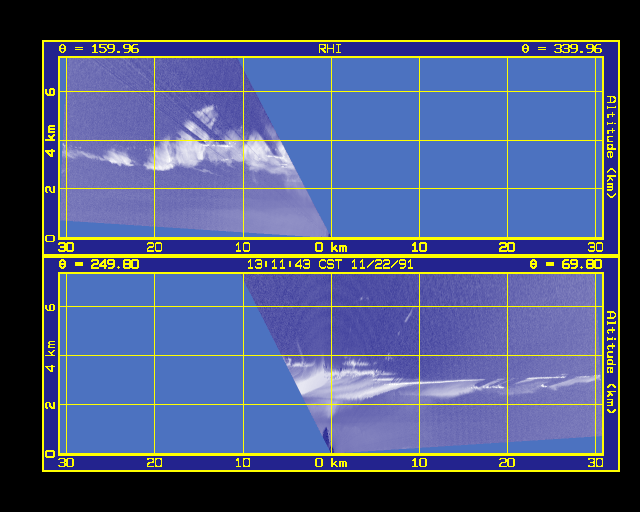The height and width of the screenshot is (512, 640).
Task: Click the right "20" range label under bottom panel
Action: (x=507, y=463)
